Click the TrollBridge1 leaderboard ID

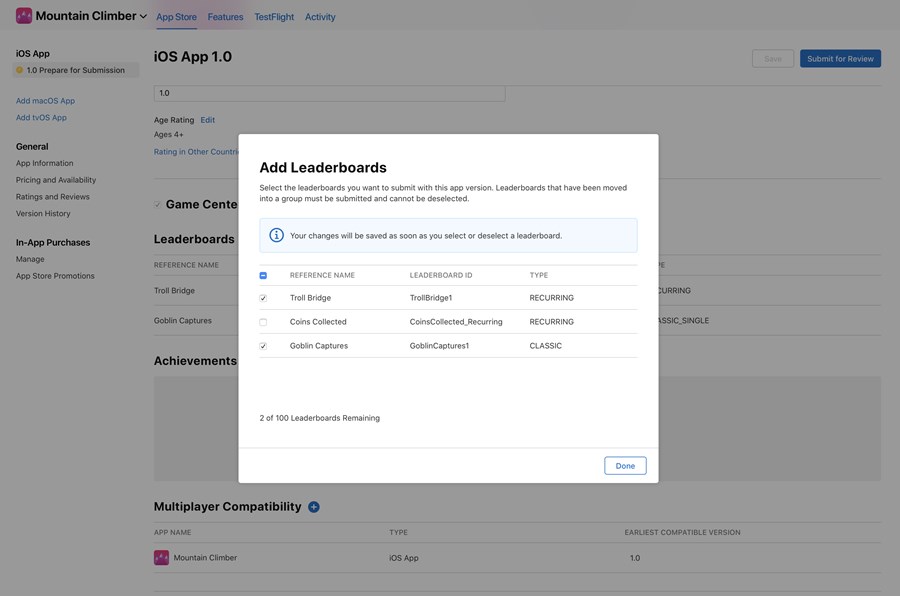[x=431, y=297]
